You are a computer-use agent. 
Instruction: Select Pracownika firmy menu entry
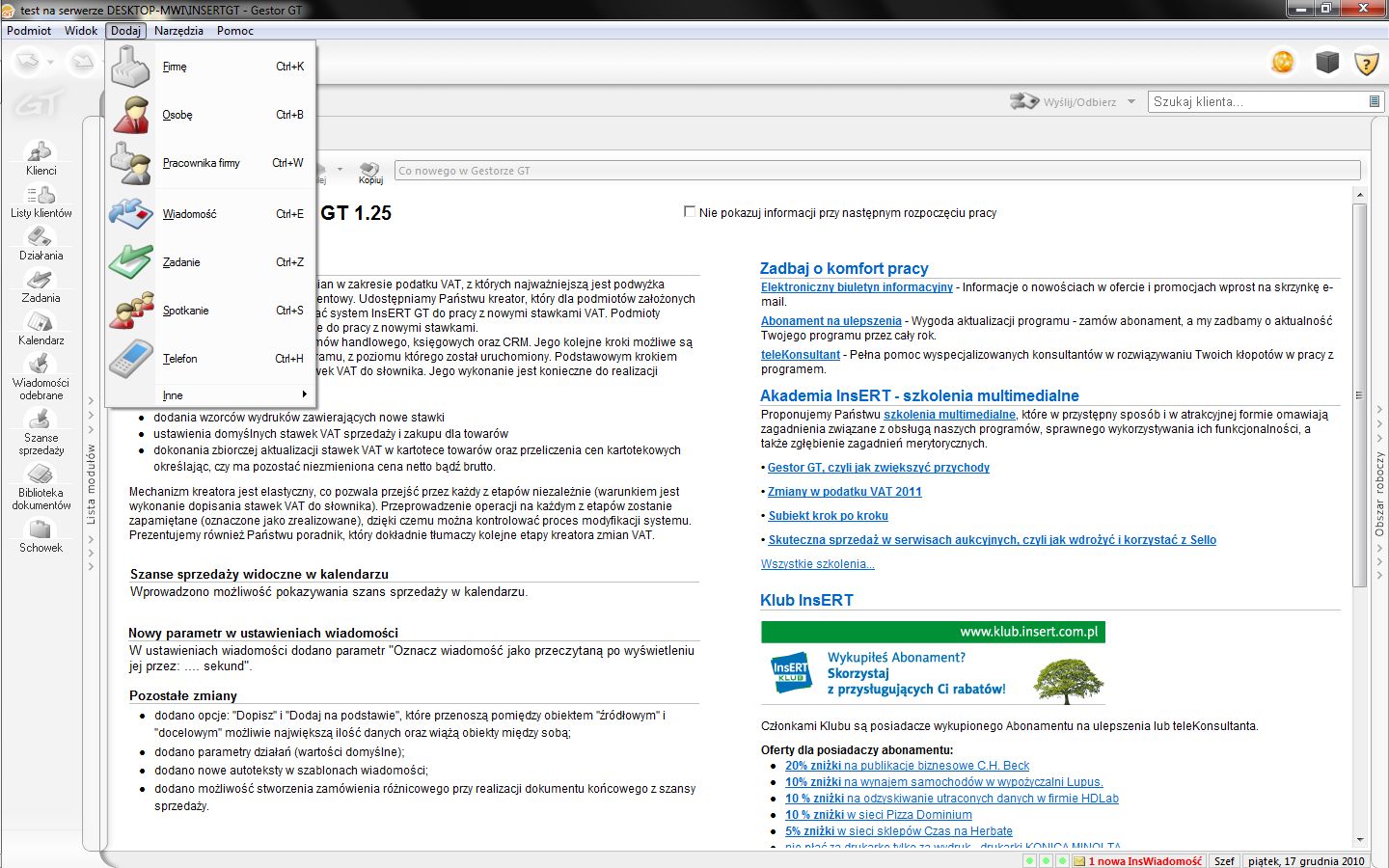pos(210,163)
